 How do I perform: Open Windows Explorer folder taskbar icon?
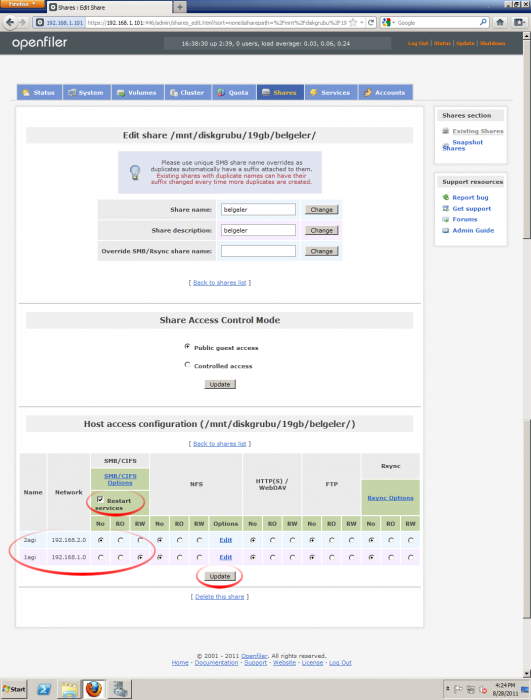(69, 689)
